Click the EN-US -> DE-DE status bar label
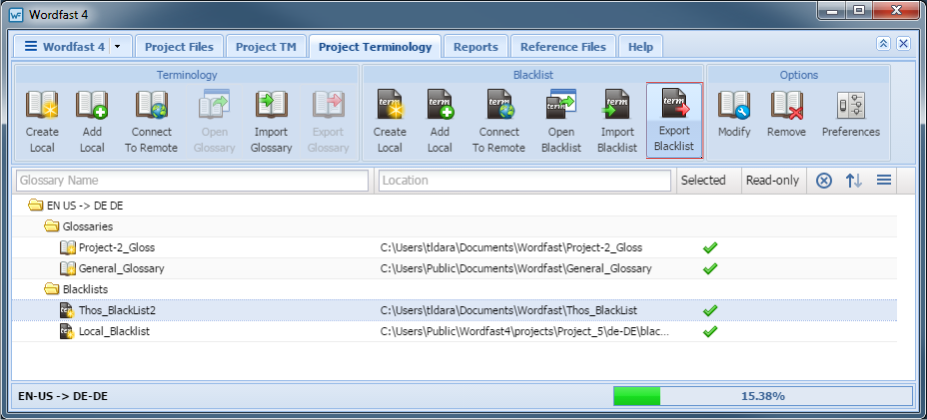This screenshot has width=927, height=420. tap(63, 396)
